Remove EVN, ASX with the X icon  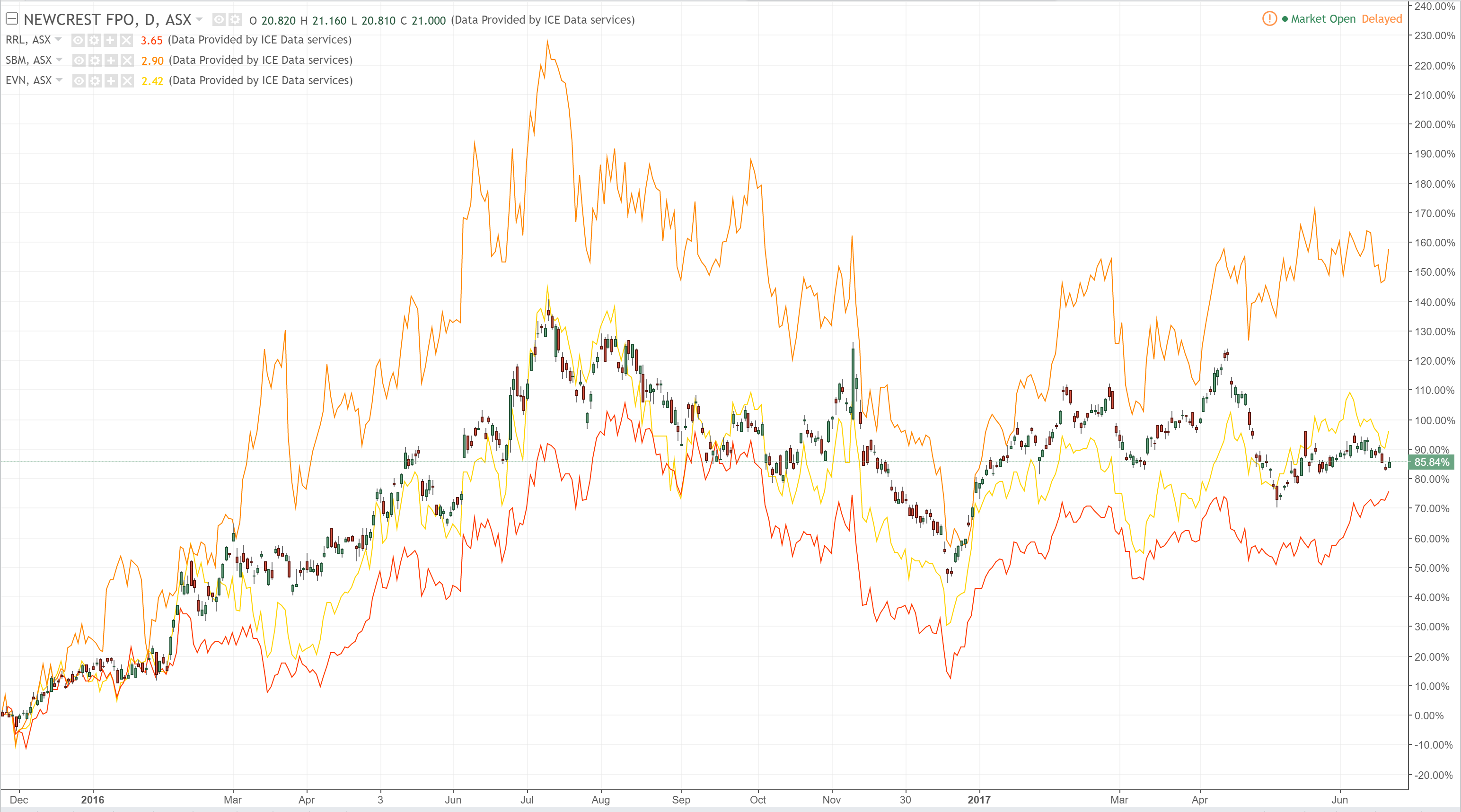127,81
